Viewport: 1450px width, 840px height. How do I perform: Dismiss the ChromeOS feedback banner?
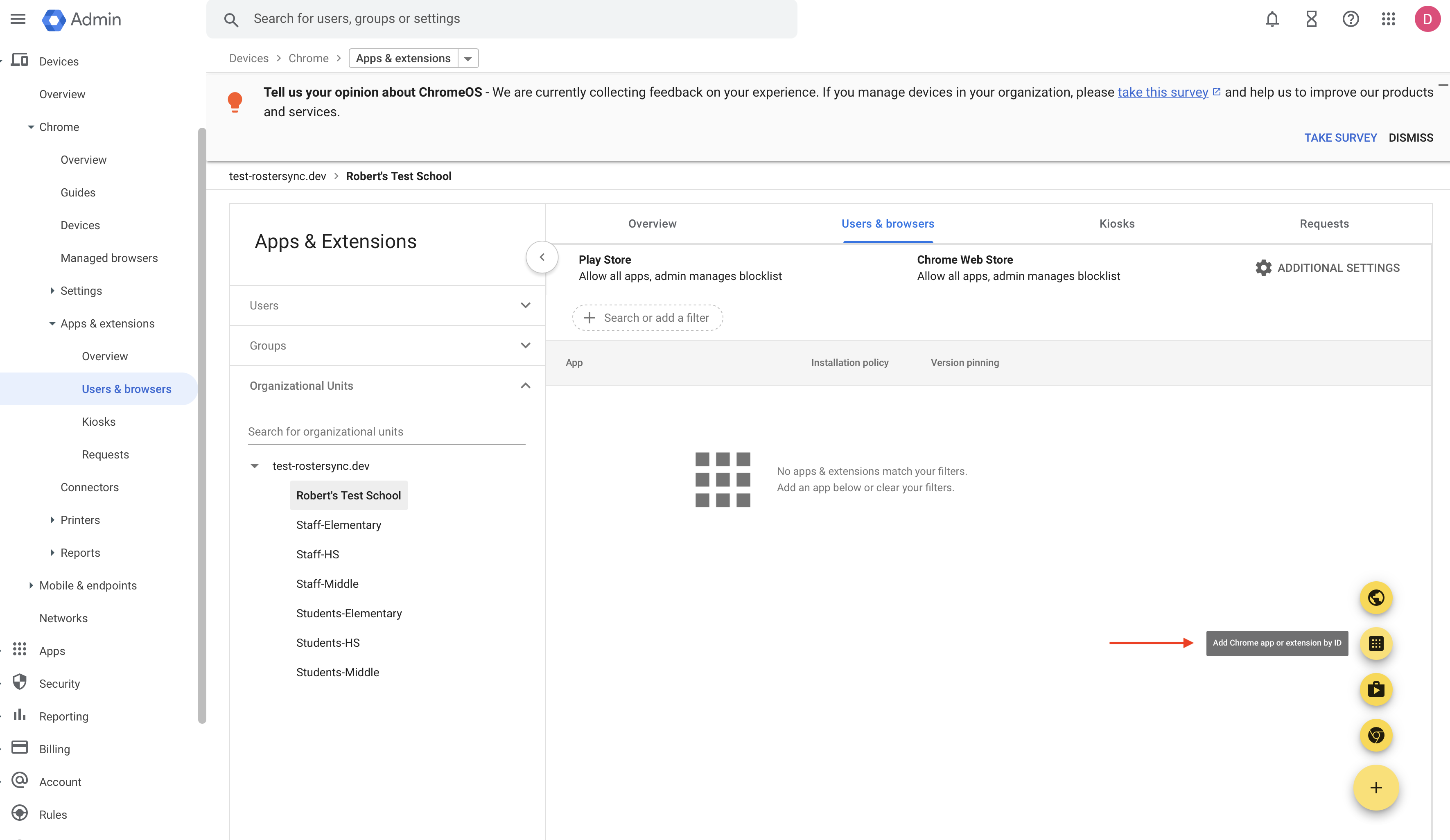(x=1411, y=138)
